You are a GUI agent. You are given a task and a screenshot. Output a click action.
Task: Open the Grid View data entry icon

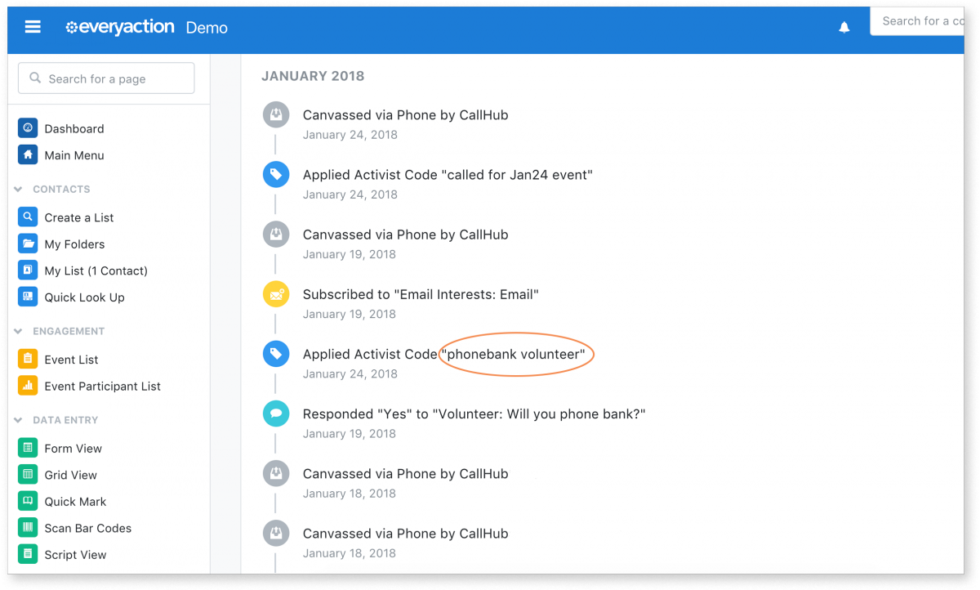tap(27, 474)
